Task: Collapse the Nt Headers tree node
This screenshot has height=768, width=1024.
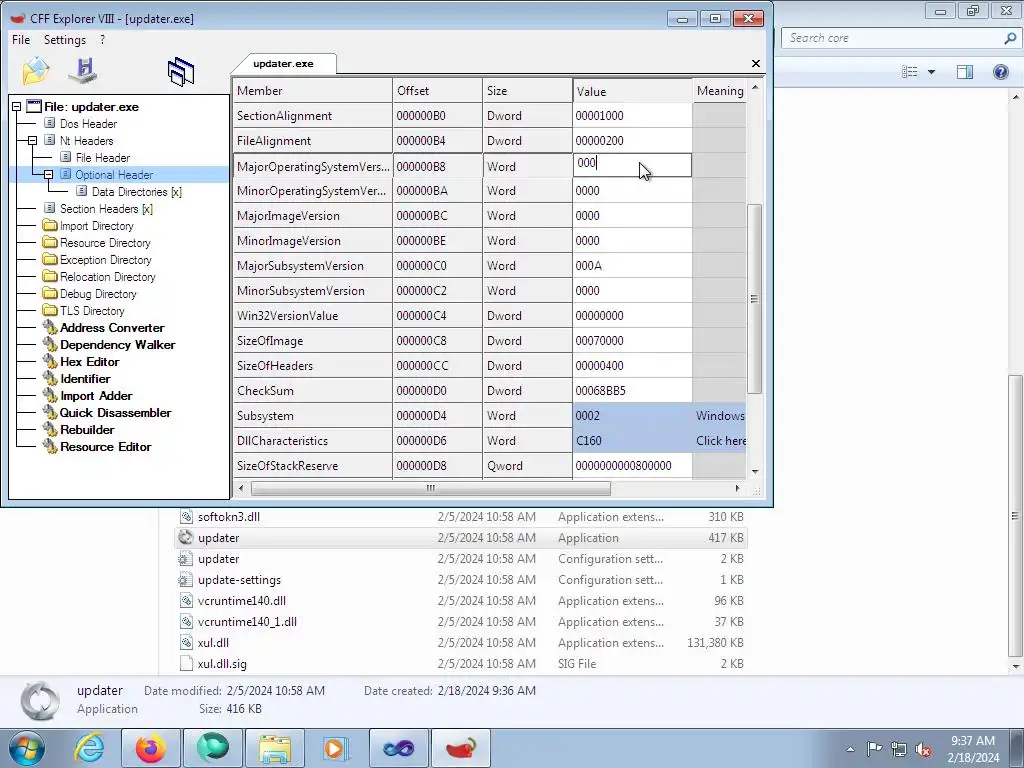Action: (x=32, y=140)
